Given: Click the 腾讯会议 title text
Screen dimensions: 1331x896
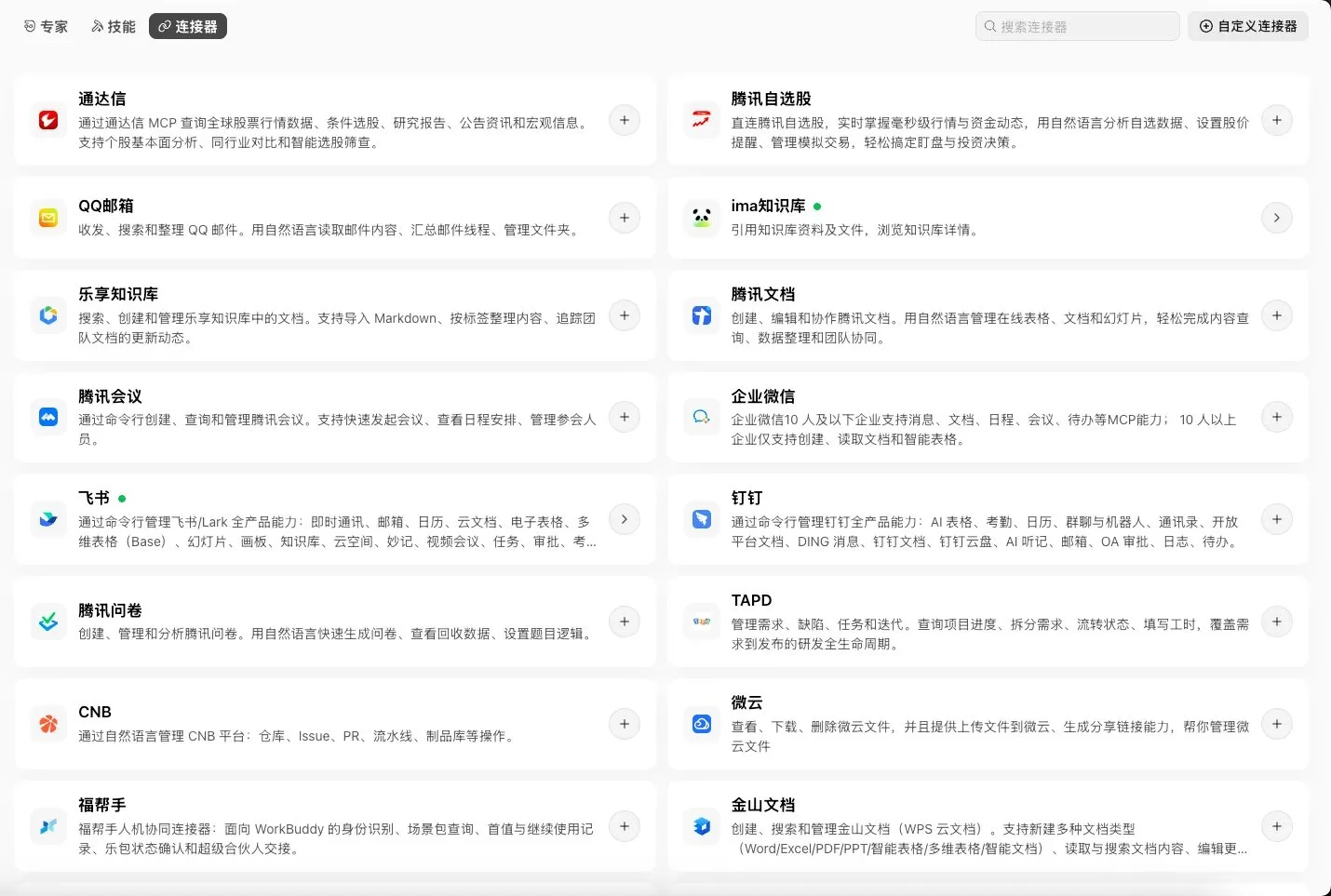Looking at the screenshot, I should pos(110,396).
